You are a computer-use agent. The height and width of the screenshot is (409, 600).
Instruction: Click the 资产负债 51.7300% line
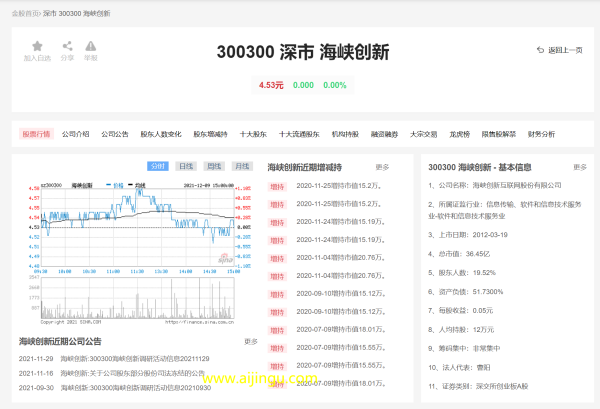point(466,292)
